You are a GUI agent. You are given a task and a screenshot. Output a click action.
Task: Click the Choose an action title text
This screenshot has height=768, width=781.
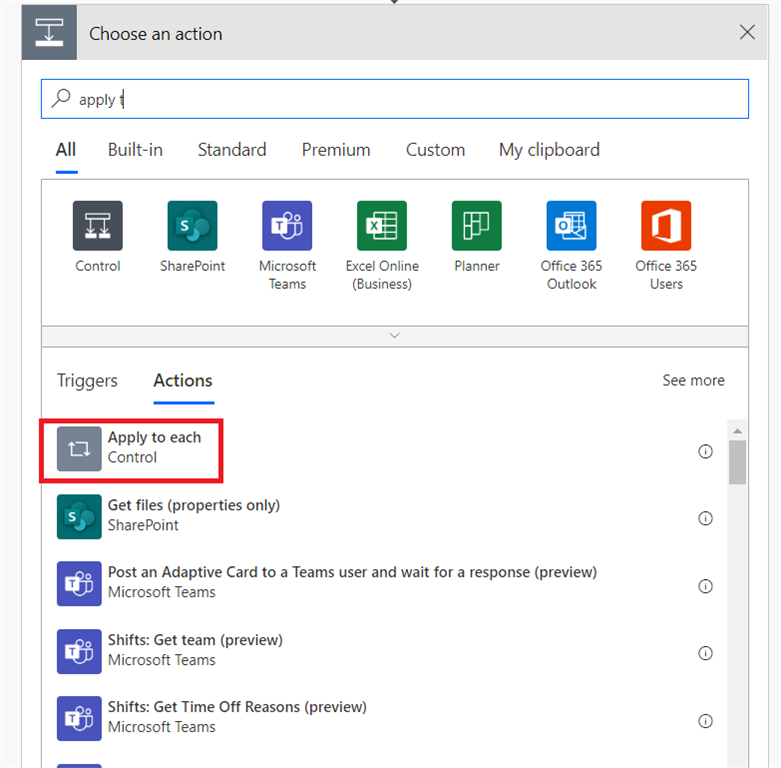(x=155, y=34)
